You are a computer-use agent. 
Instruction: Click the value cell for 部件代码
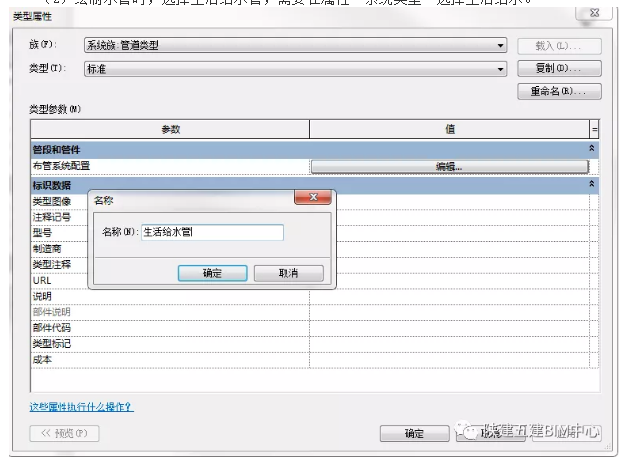(x=449, y=328)
